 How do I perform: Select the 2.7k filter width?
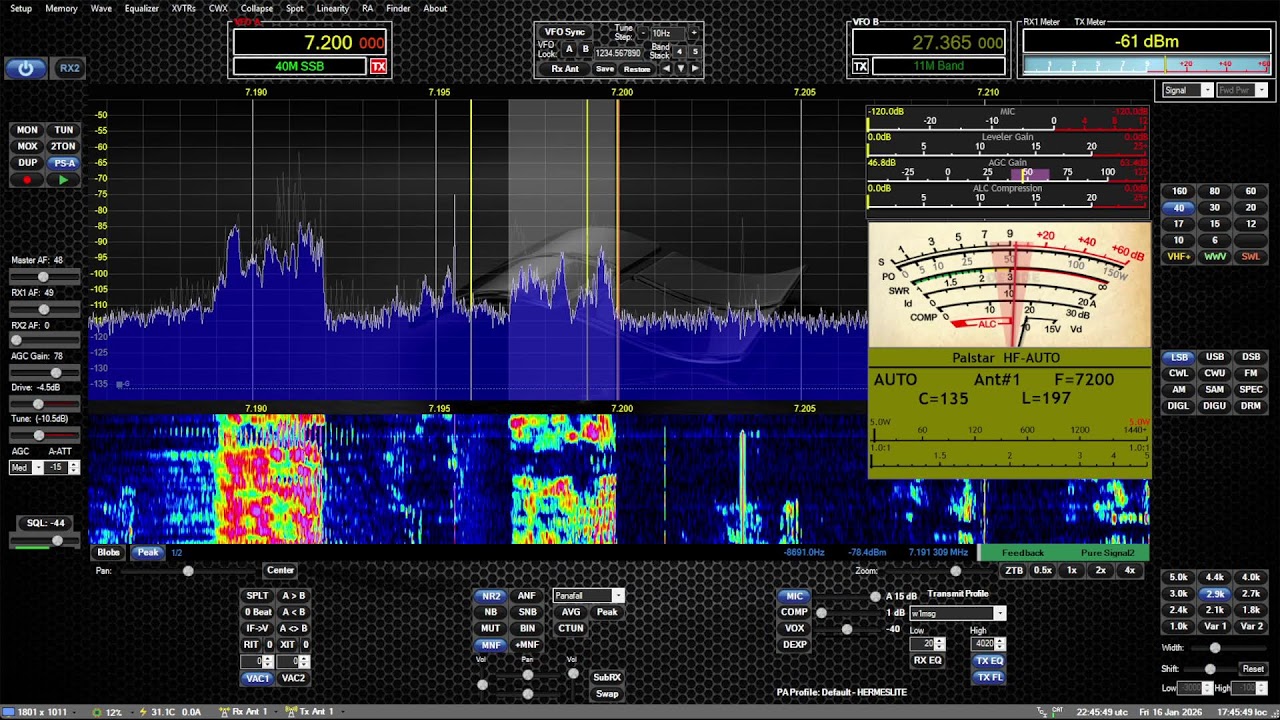pyautogui.click(x=1251, y=594)
